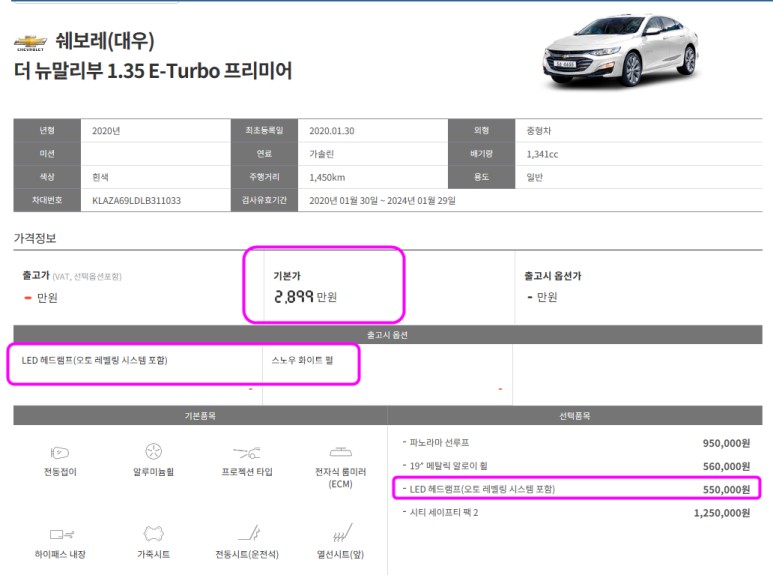Image resolution: width=773 pixels, height=575 pixels.
Task: Click the 19" 메탈릭 알로이 휠 option
Action: 576,466
